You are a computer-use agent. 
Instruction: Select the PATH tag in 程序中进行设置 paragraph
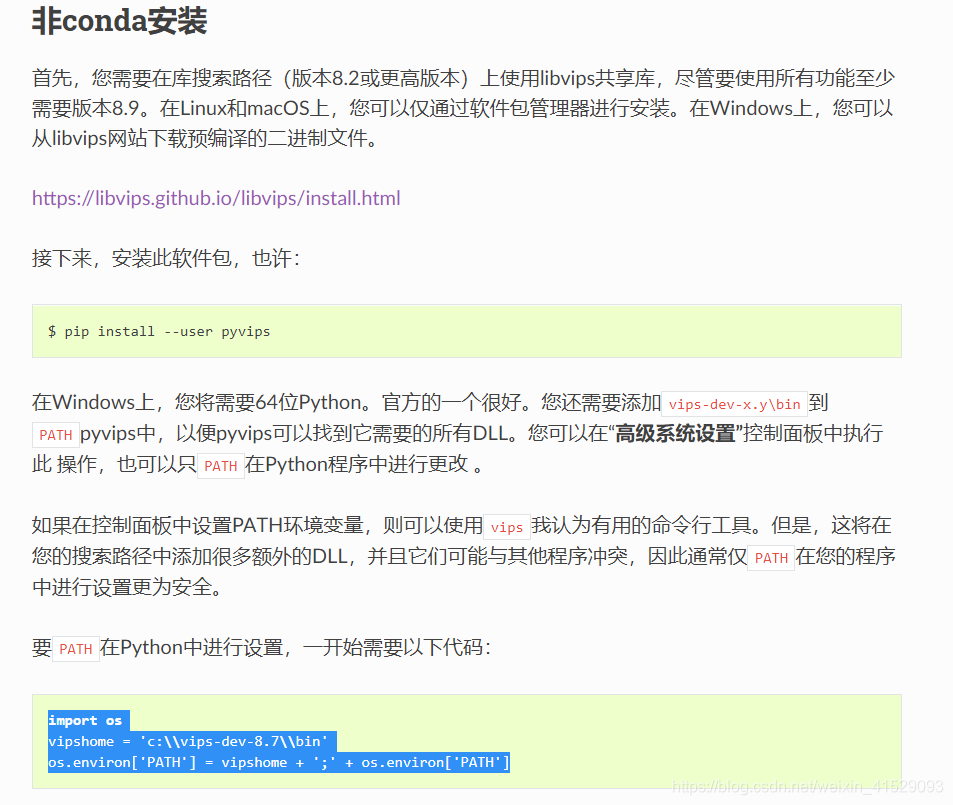(x=770, y=558)
